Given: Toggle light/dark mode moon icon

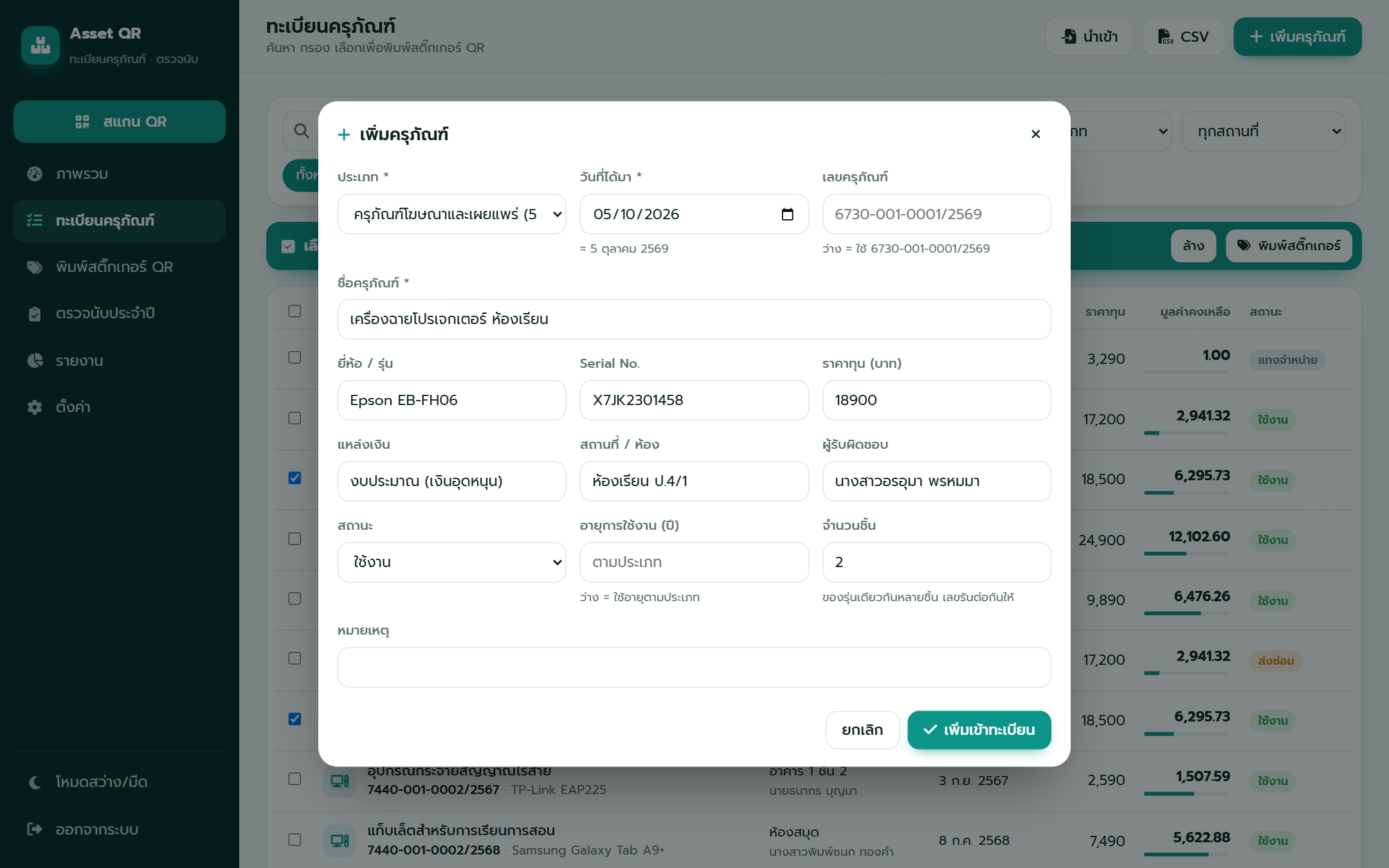Looking at the screenshot, I should click(x=35, y=782).
